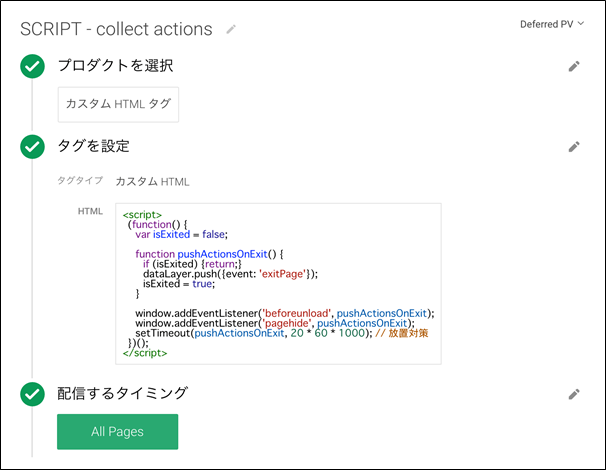The image size is (606, 470).
Task: Edit the プロダクトを選択 section via pencil icon
Action: point(573,67)
